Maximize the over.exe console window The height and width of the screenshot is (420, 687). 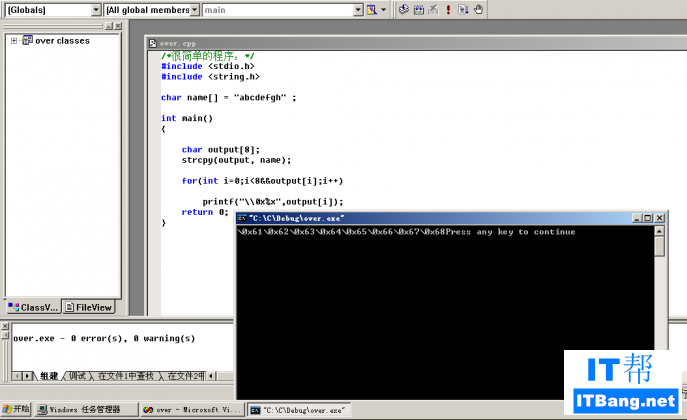pyautogui.click(x=648, y=218)
